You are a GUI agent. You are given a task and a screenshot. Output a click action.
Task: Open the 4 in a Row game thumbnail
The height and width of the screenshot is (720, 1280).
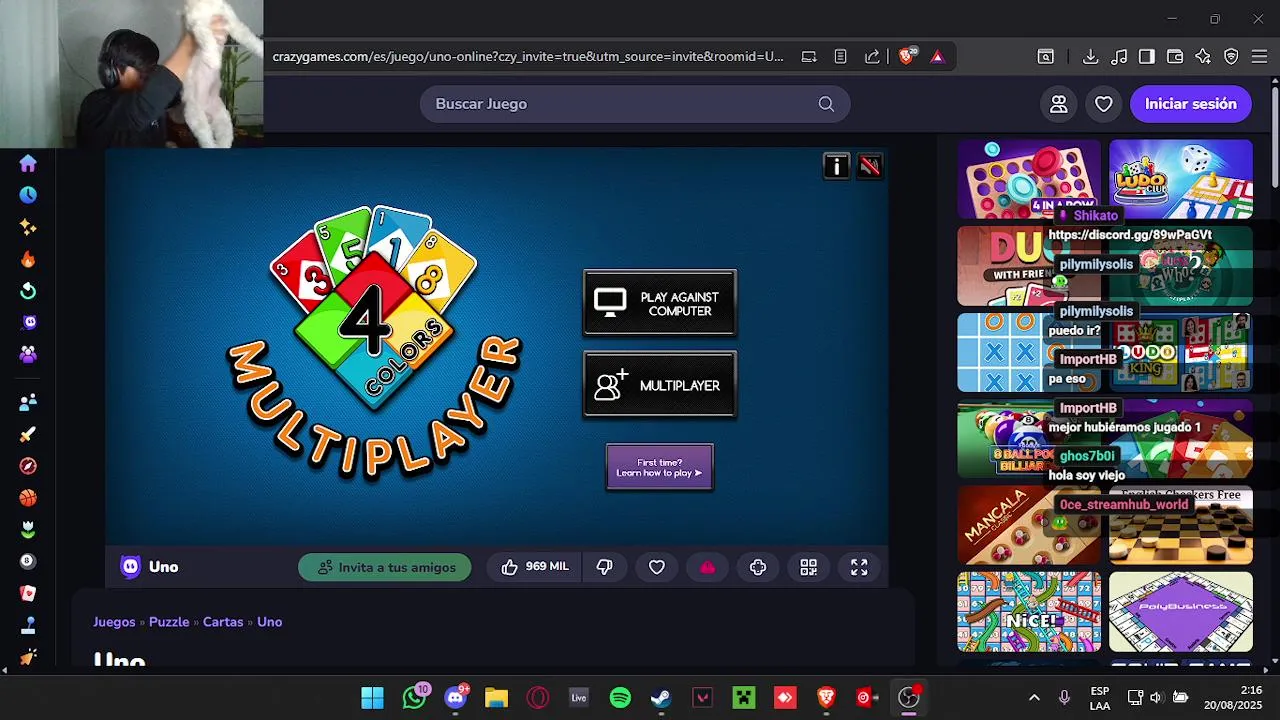pos(1029,179)
